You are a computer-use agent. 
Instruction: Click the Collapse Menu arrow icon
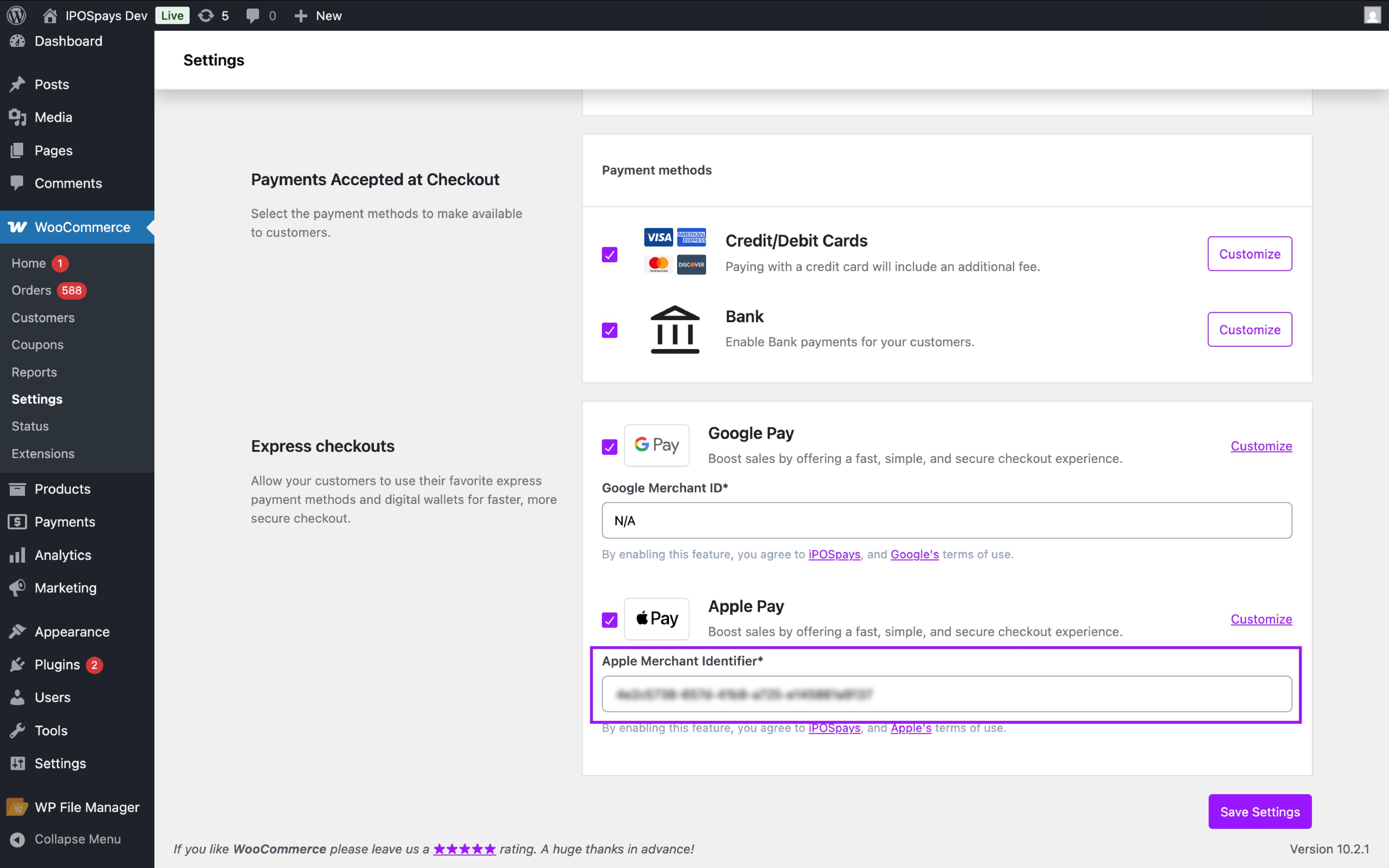(x=18, y=839)
